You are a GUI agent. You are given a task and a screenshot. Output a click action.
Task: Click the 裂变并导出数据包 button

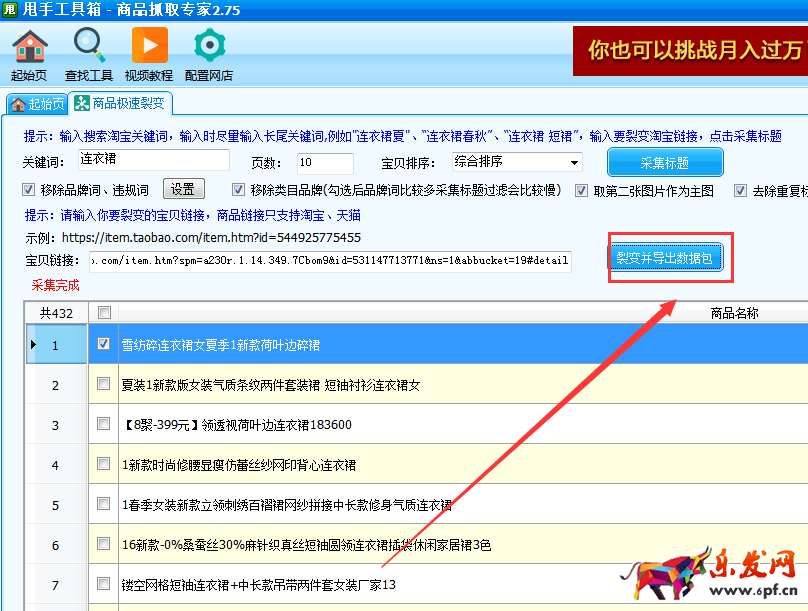pos(664,259)
